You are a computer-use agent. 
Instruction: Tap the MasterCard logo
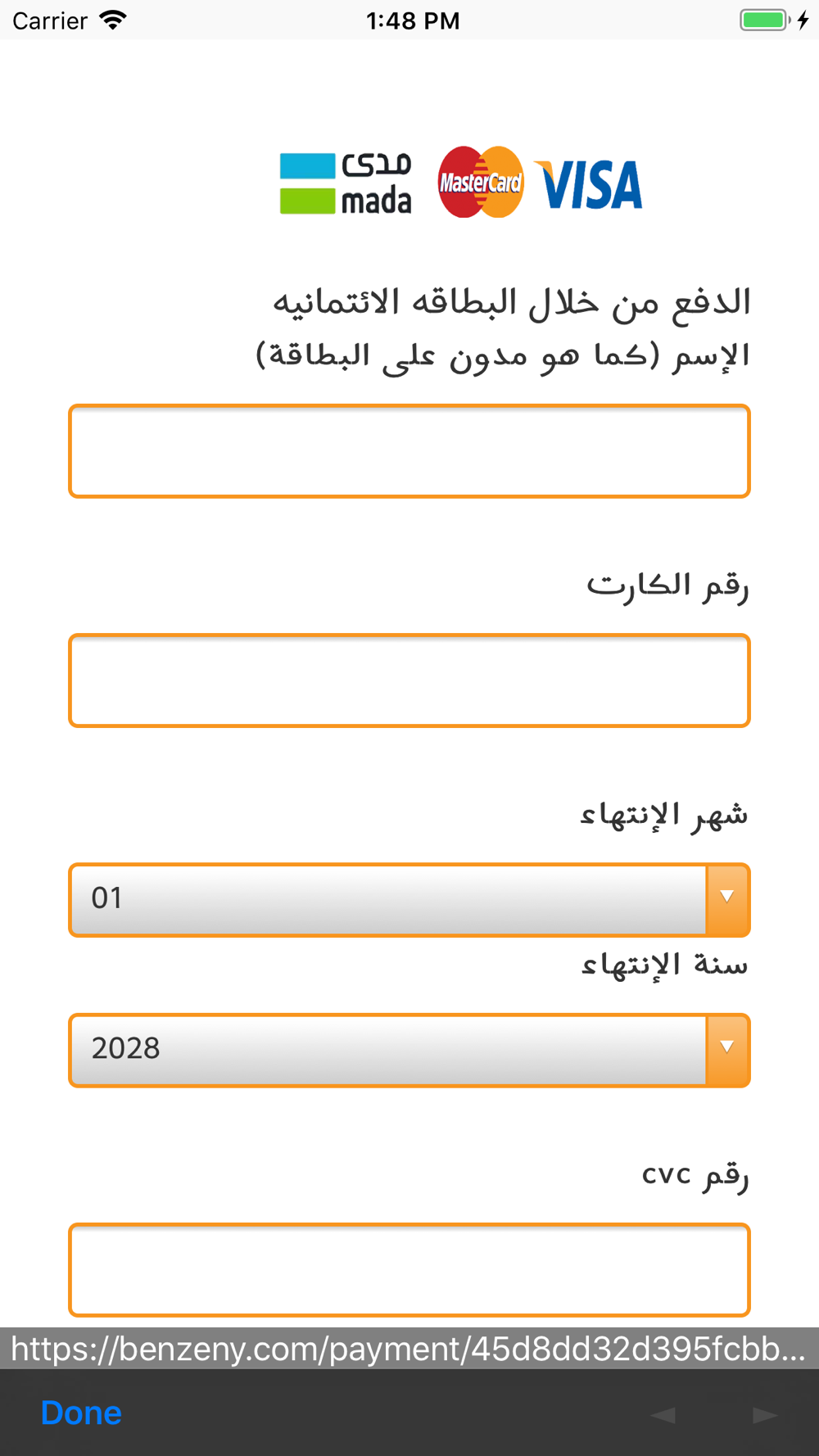click(x=481, y=182)
